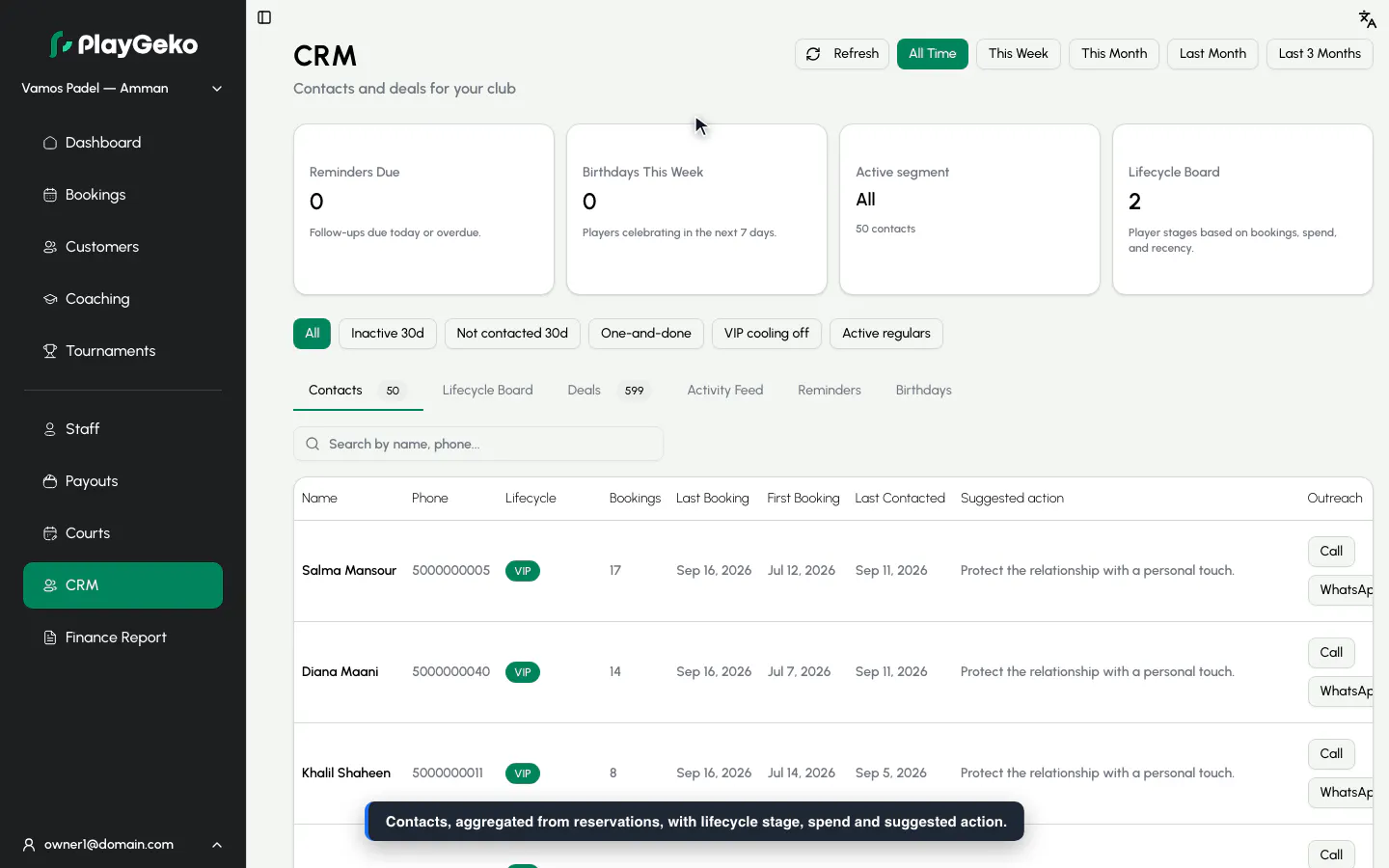Select the This Month time range
Screen dimensions: 1389x868
1114,54
